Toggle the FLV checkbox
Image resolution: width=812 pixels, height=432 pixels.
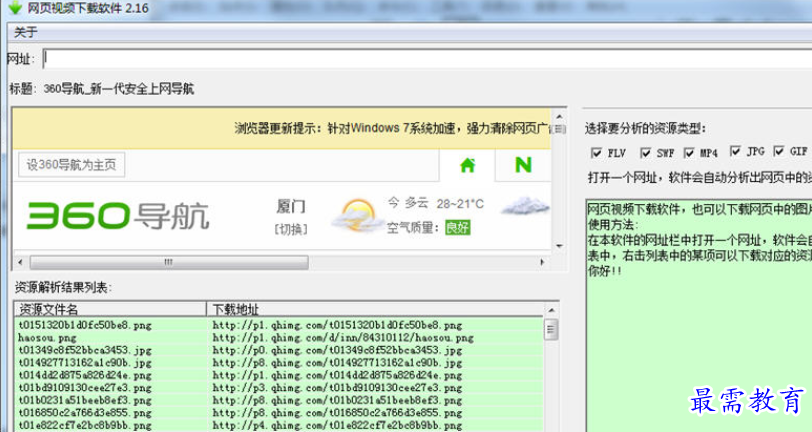[x=597, y=153]
